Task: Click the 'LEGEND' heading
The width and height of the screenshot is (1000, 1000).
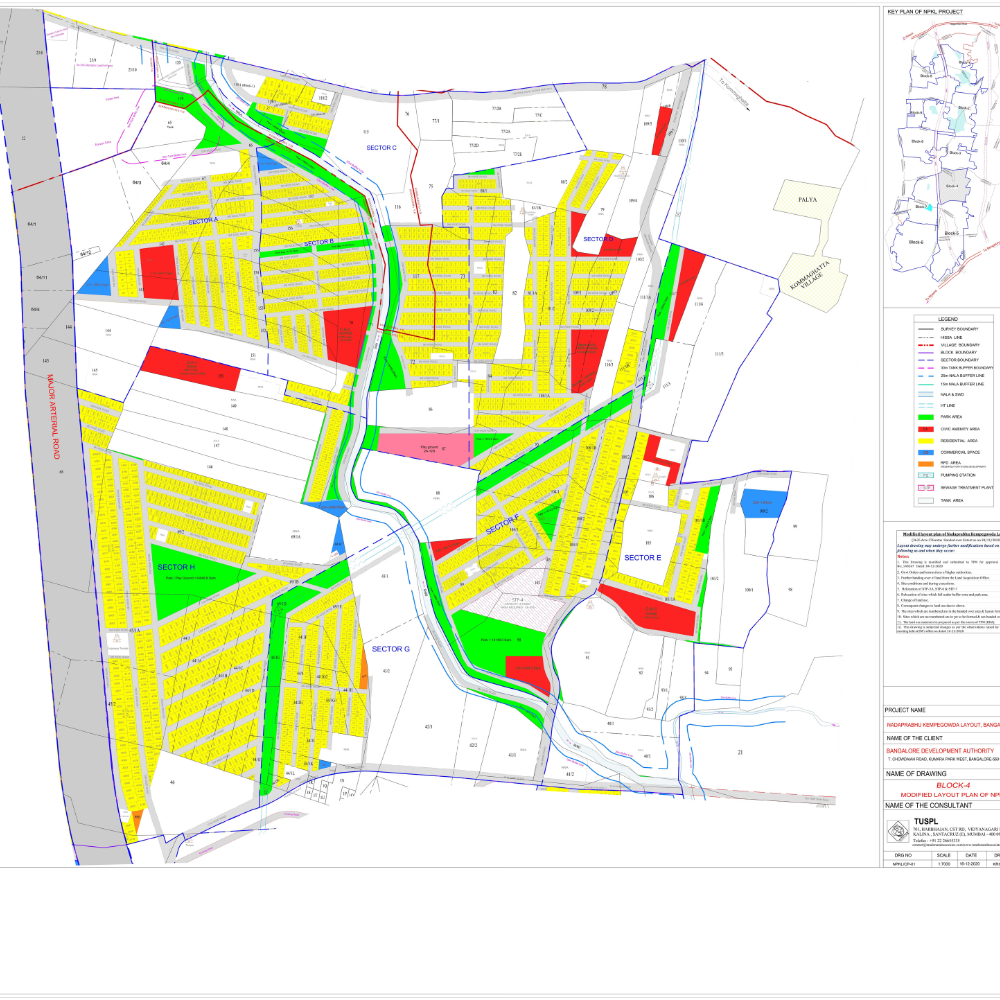Action: (948, 319)
